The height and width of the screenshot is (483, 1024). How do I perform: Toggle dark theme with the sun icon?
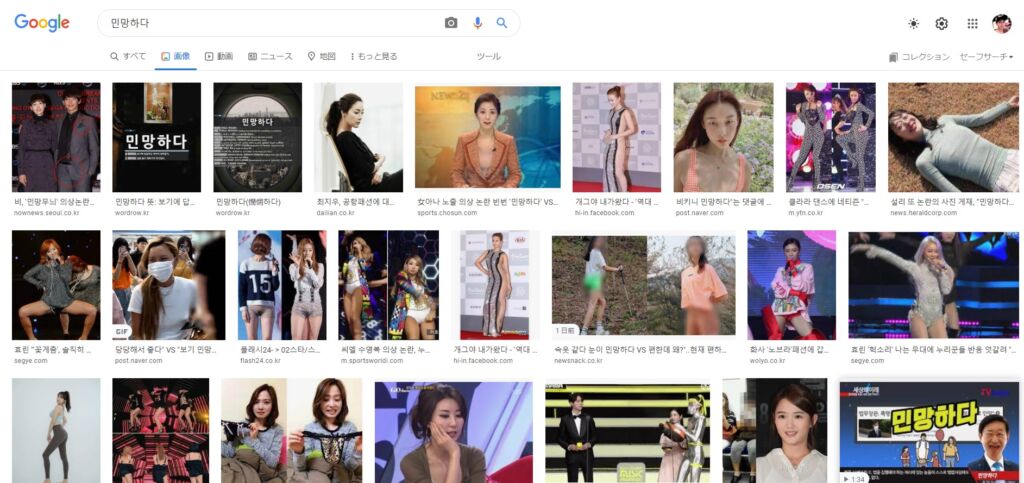tap(913, 24)
